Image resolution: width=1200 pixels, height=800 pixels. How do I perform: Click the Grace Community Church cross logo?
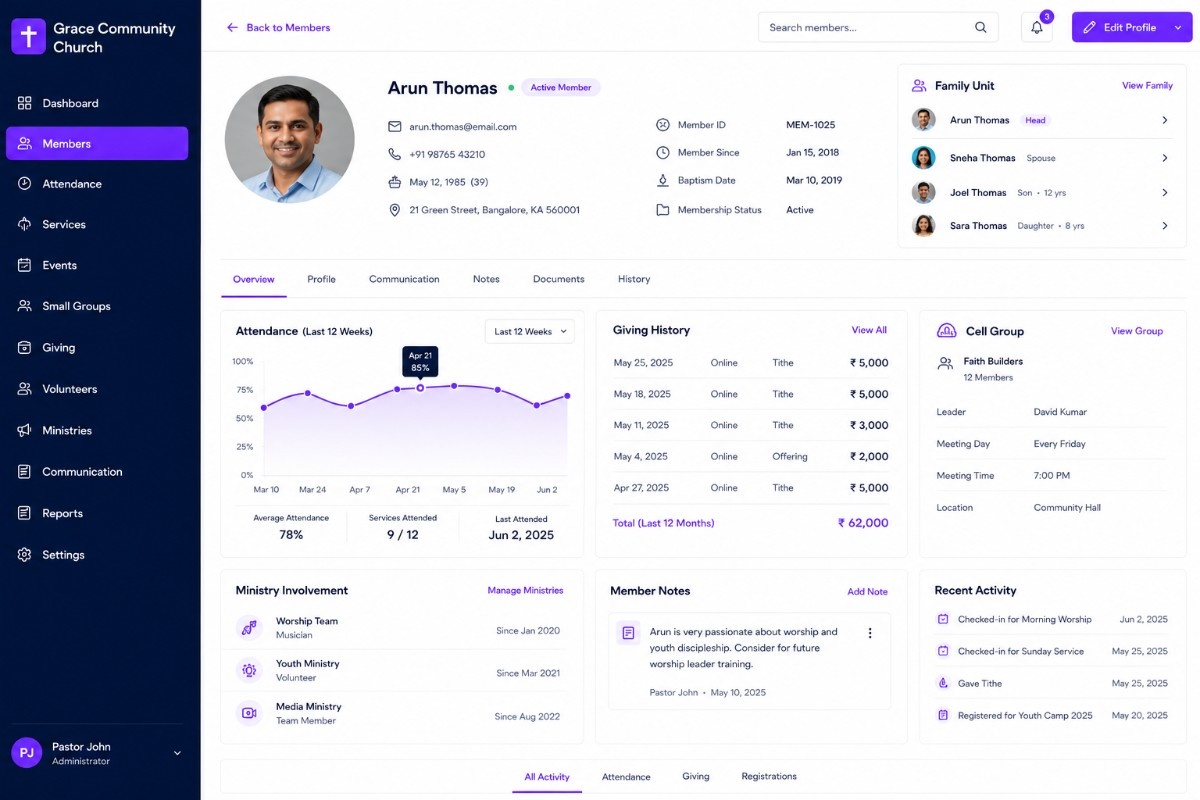click(x=28, y=37)
